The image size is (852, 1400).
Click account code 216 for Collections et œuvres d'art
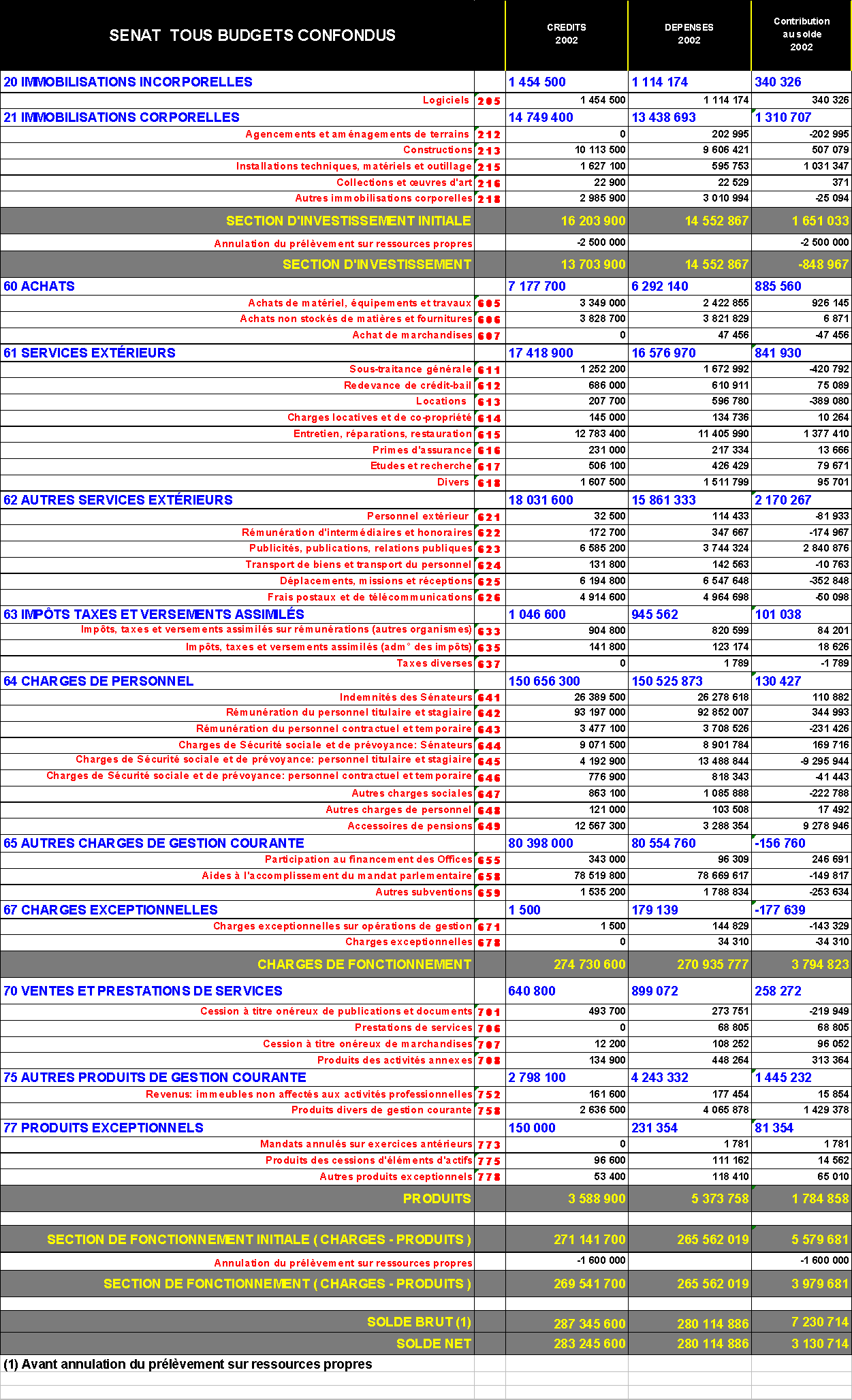(489, 183)
